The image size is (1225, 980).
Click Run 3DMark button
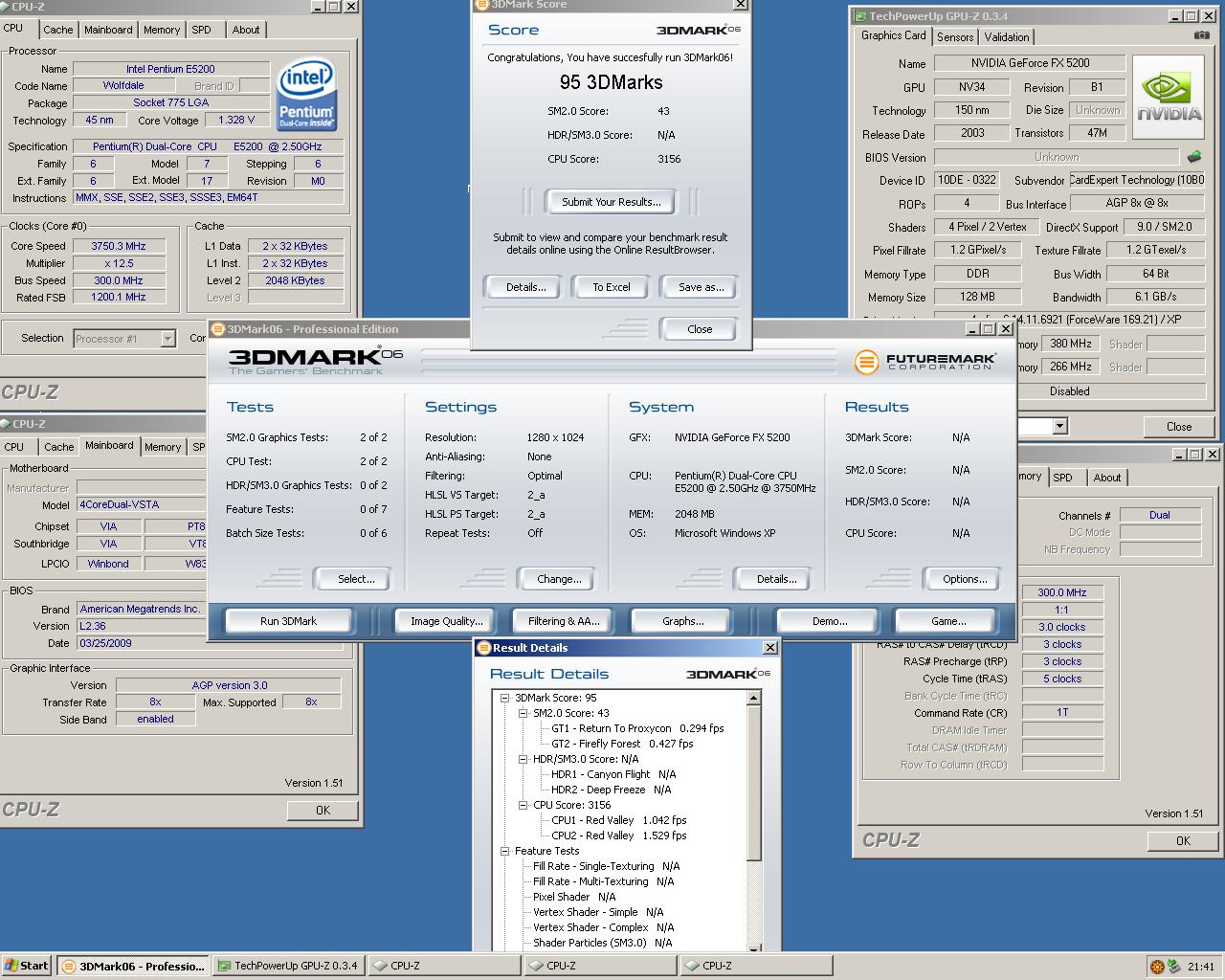[x=288, y=621]
